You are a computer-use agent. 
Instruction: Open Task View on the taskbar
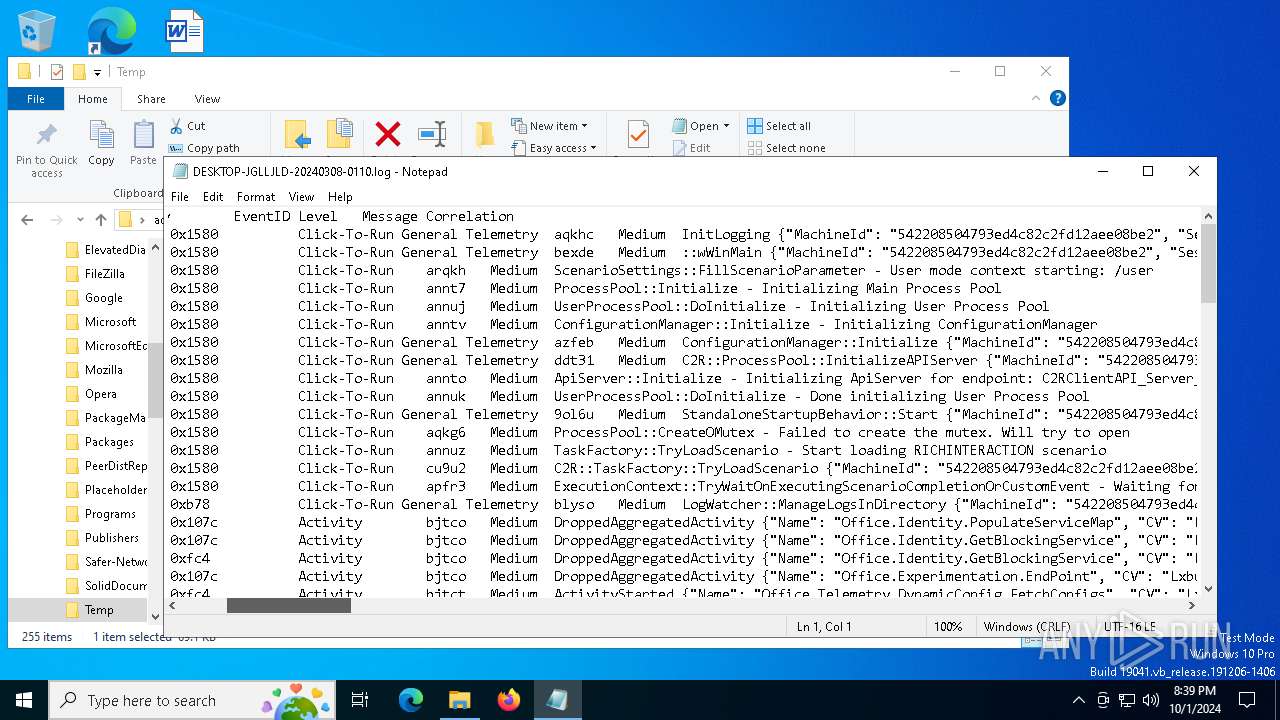tap(360, 700)
